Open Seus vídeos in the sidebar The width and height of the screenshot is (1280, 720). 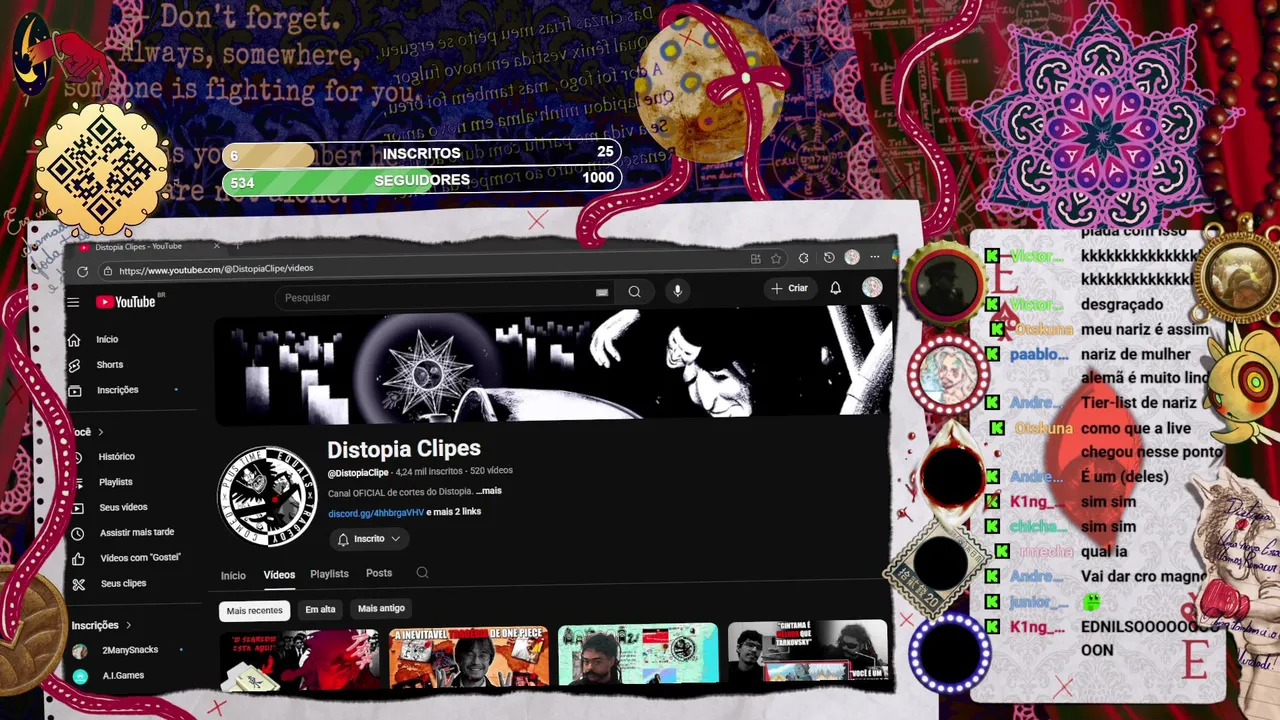click(123, 507)
